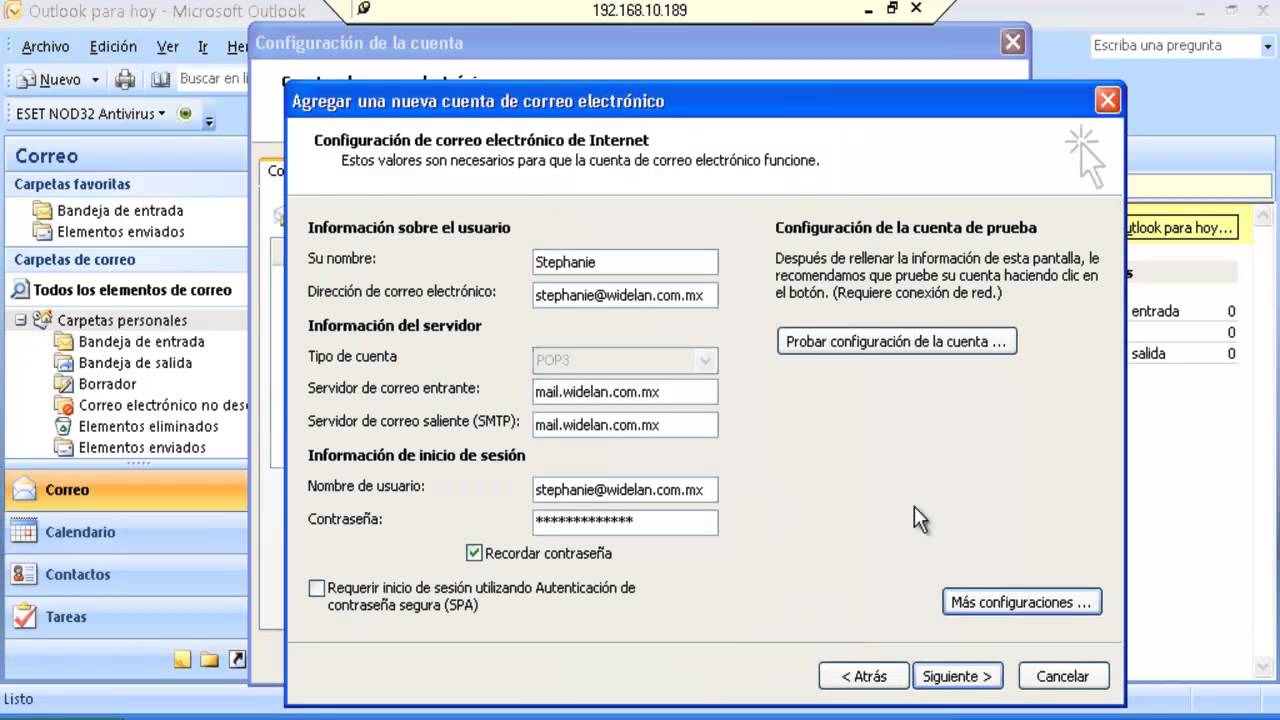Click the Servidor de correo entrante field
Screen dimensions: 1280x720
point(625,392)
